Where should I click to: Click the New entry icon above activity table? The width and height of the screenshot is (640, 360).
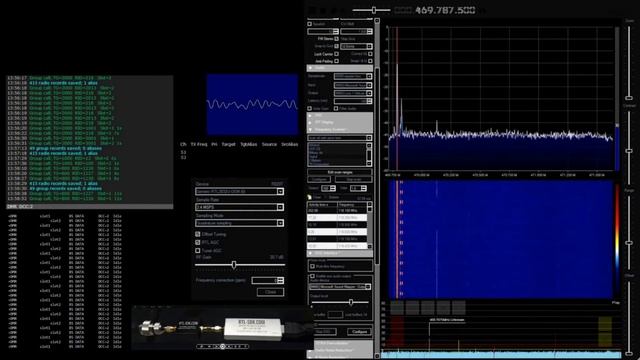point(309,197)
